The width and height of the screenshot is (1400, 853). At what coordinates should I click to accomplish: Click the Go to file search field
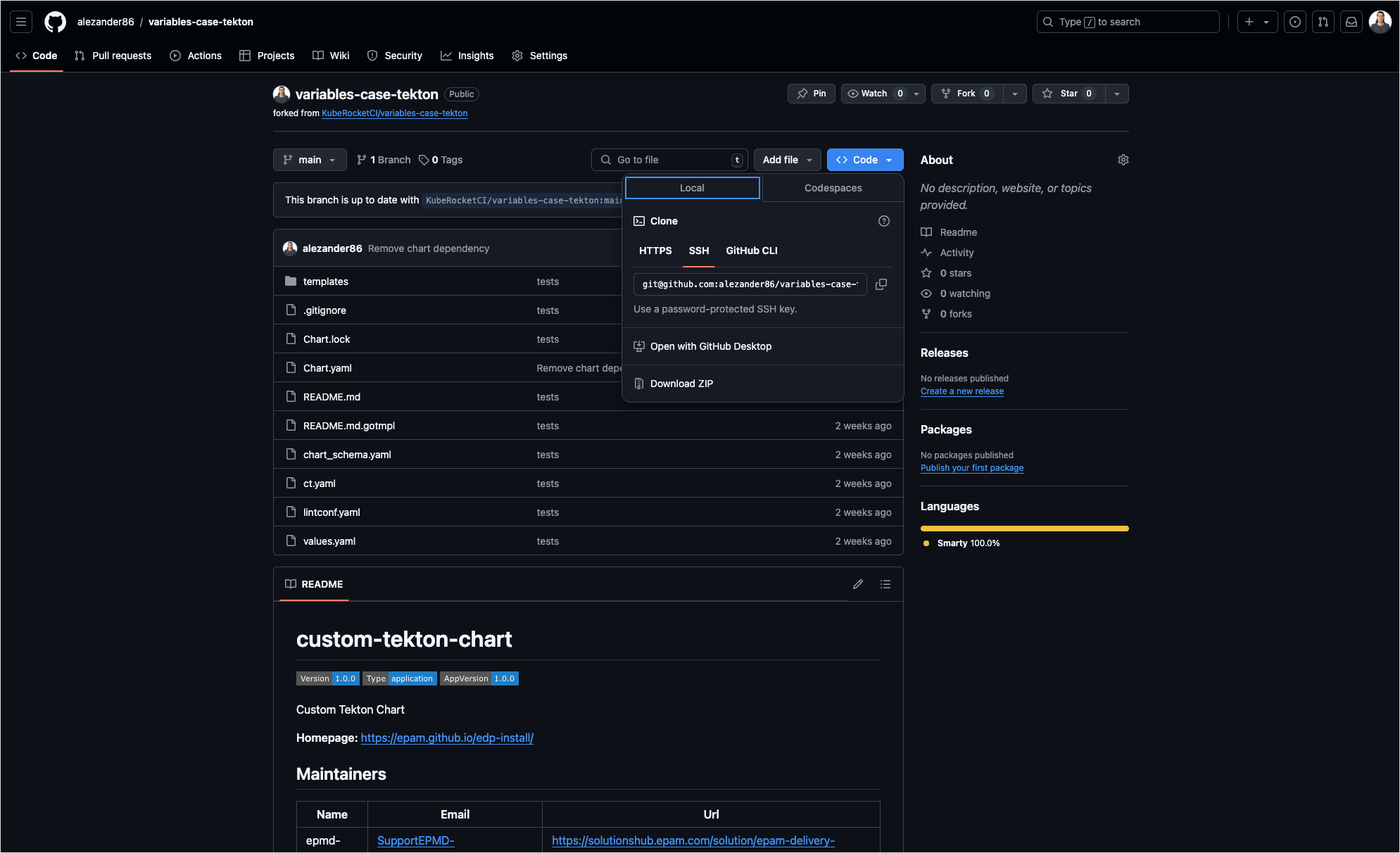point(669,160)
